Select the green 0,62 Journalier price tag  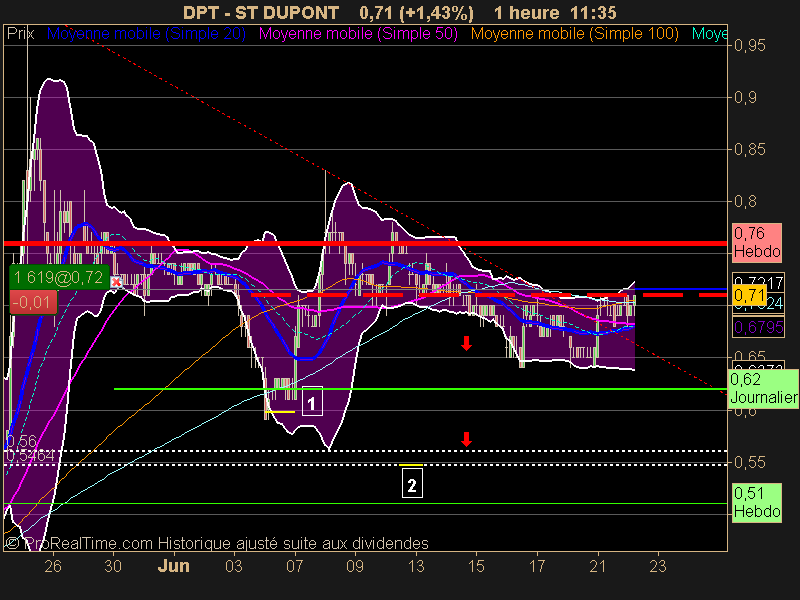click(x=763, y=388)
